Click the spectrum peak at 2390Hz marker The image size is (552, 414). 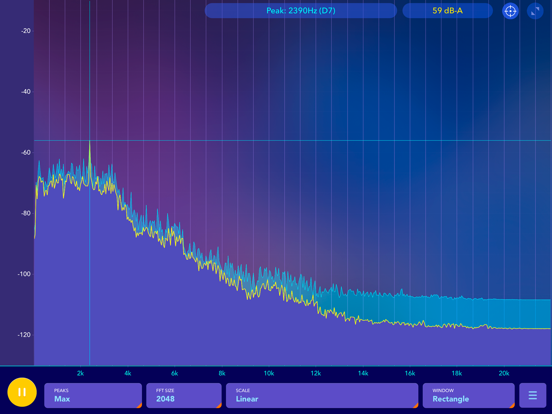click(x=89, y=142)
